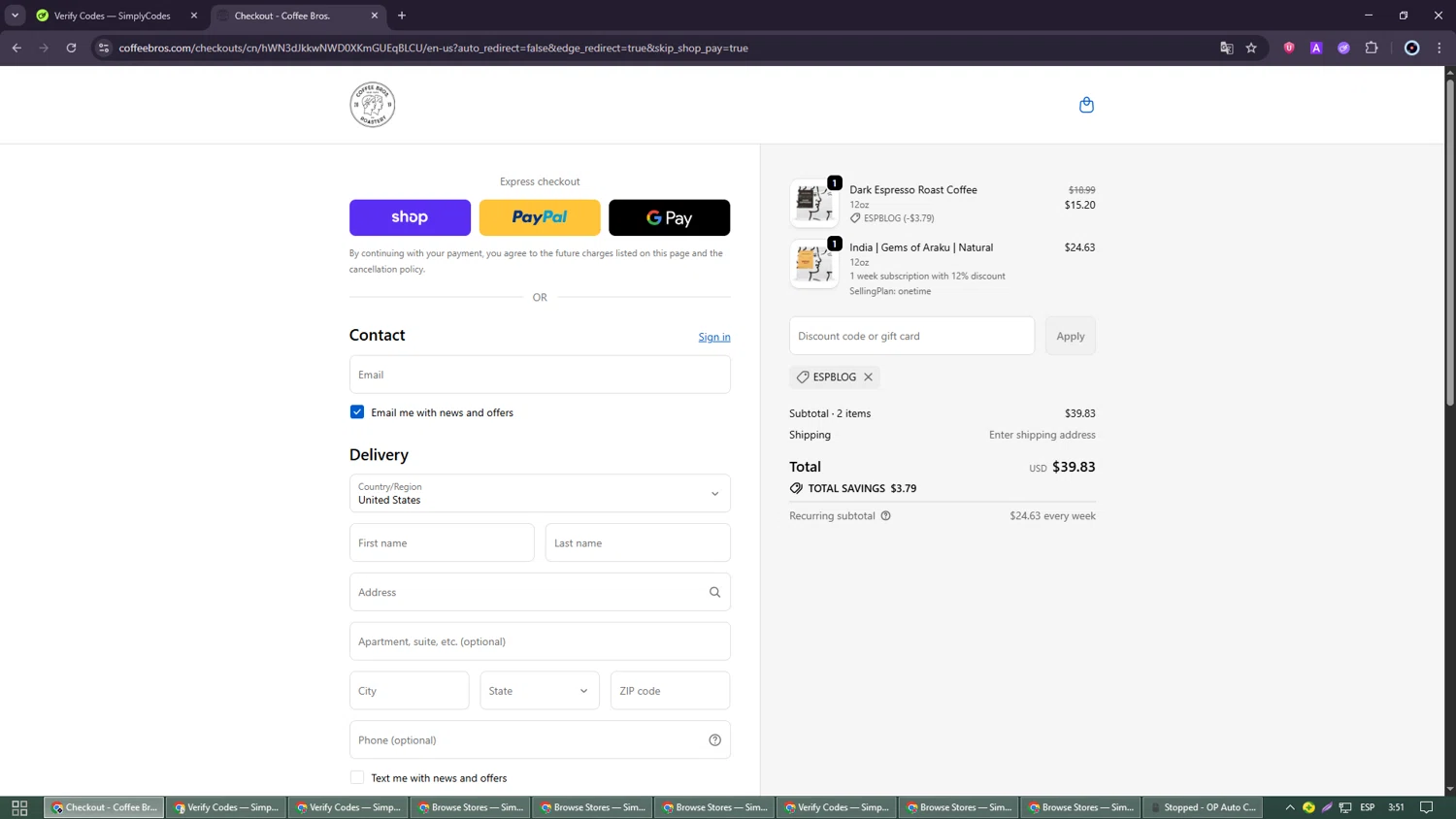The width and height of the screenshot is (1456, 819).
Task: Focus the Address field
Action: point(540,592)
